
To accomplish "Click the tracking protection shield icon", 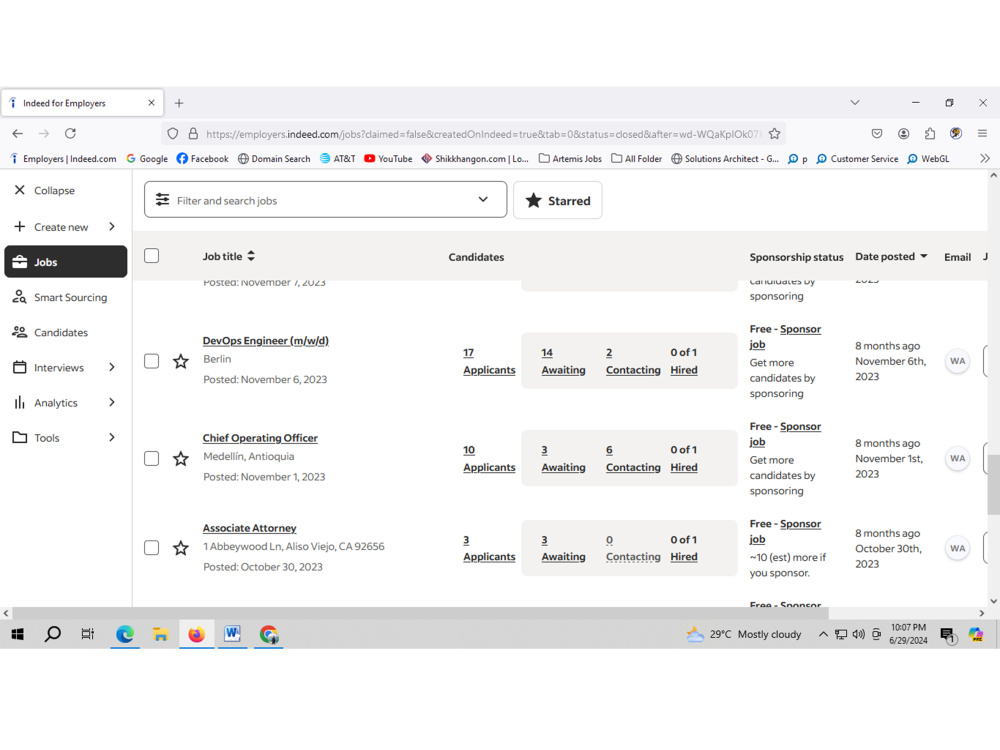I will pos(172,133).
